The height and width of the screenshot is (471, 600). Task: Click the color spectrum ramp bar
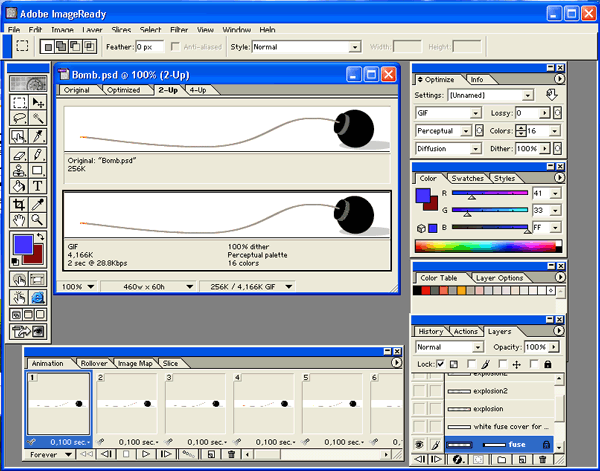tap(488, 246)
